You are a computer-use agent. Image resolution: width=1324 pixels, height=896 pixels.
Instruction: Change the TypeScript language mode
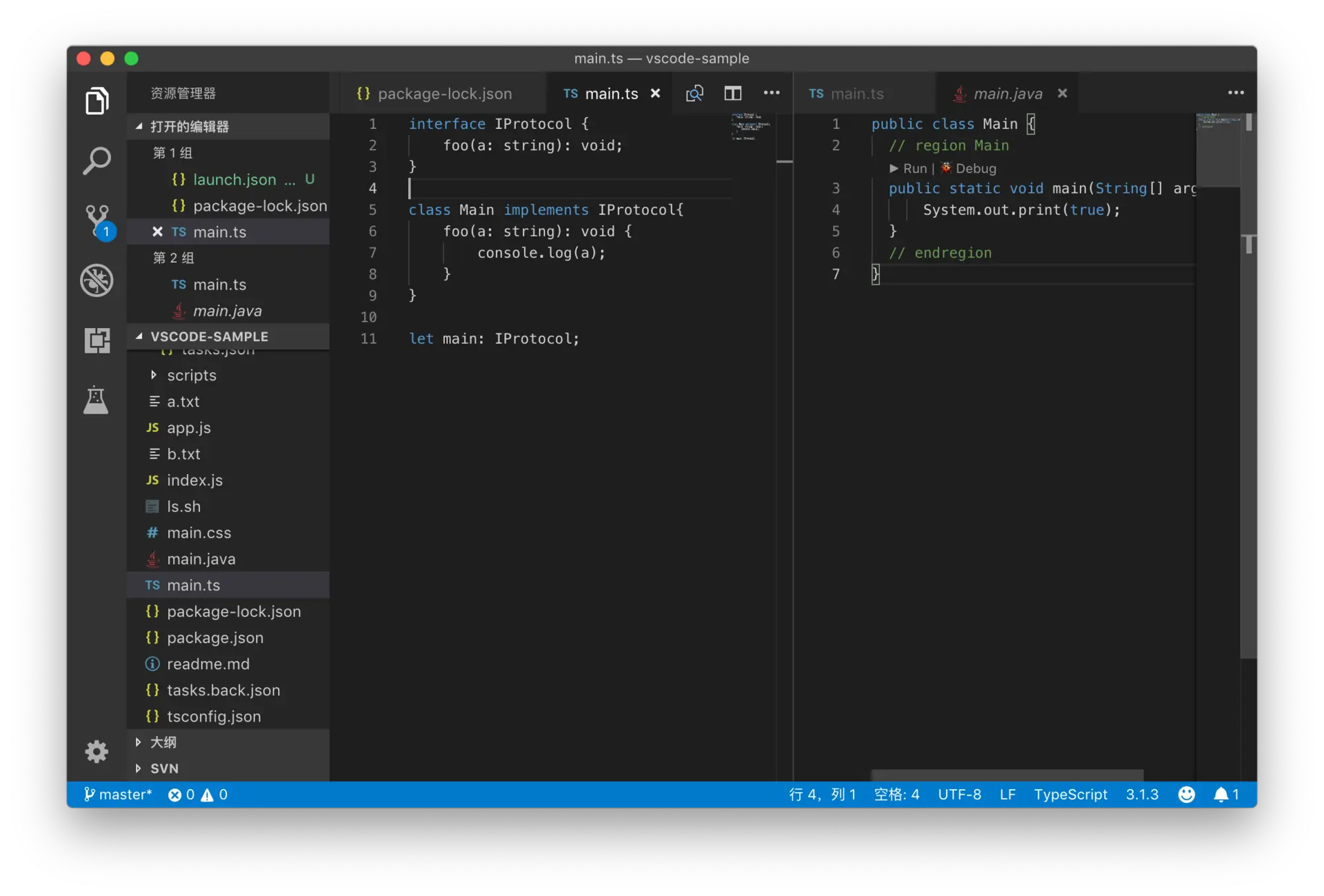click(1070, 794)
